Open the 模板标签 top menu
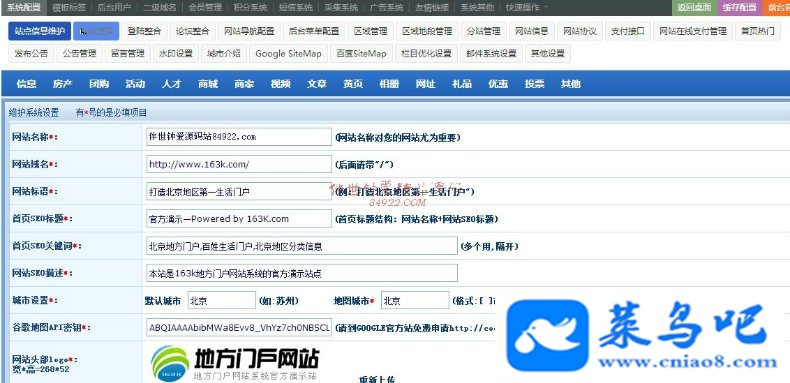The image size is (790, 383). (x=69, y=8)
